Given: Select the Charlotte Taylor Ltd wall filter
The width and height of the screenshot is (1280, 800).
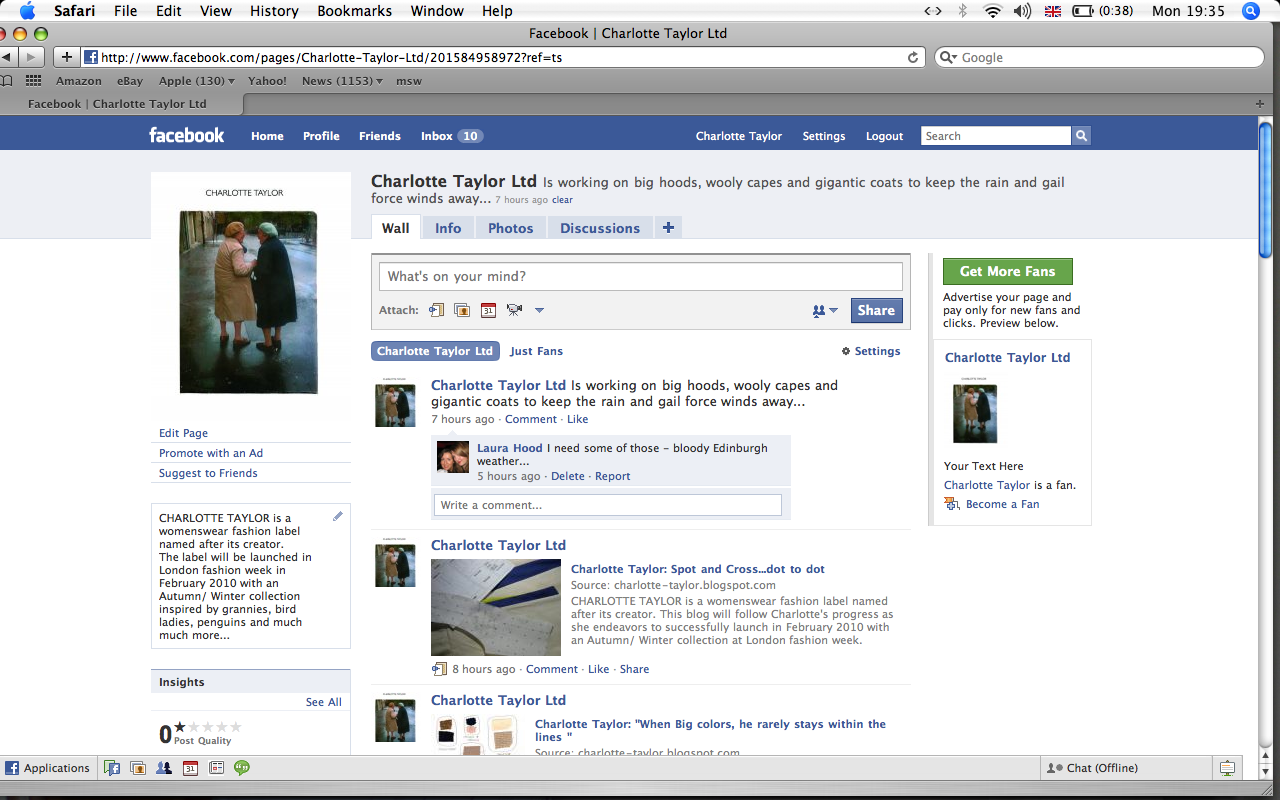Looking at the screenshot, I should 435,351.
